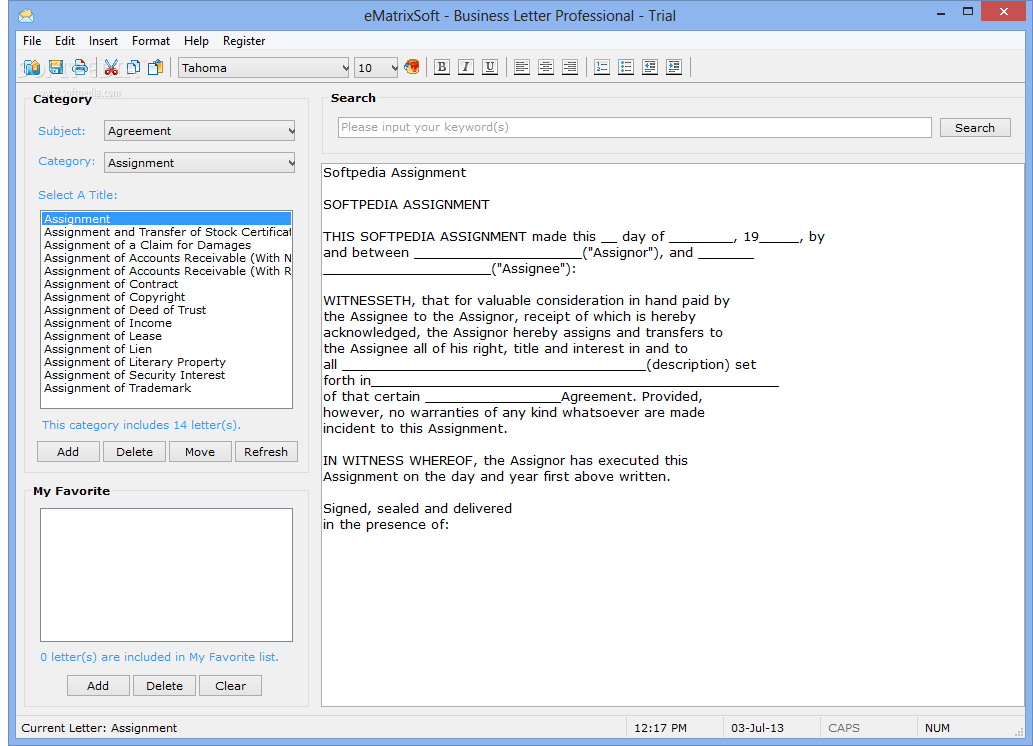The width and height of the screenshot is (1033, 746).
Task: Open the Format menu
Action: [151, 41]
